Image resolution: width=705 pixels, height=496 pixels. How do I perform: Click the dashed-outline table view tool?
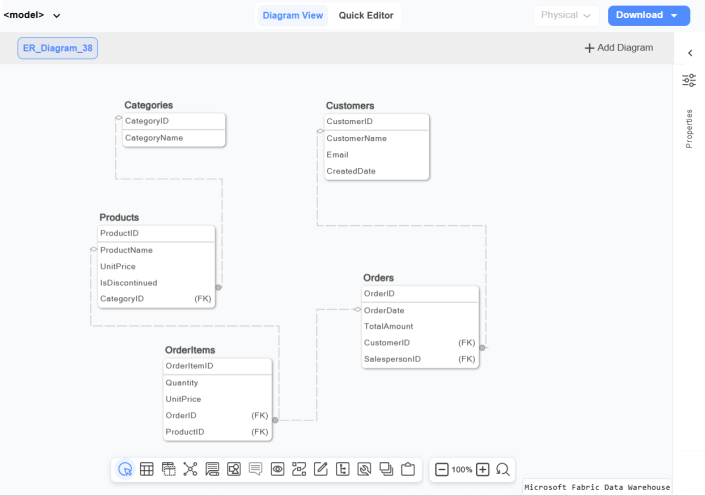pos(169,469)
